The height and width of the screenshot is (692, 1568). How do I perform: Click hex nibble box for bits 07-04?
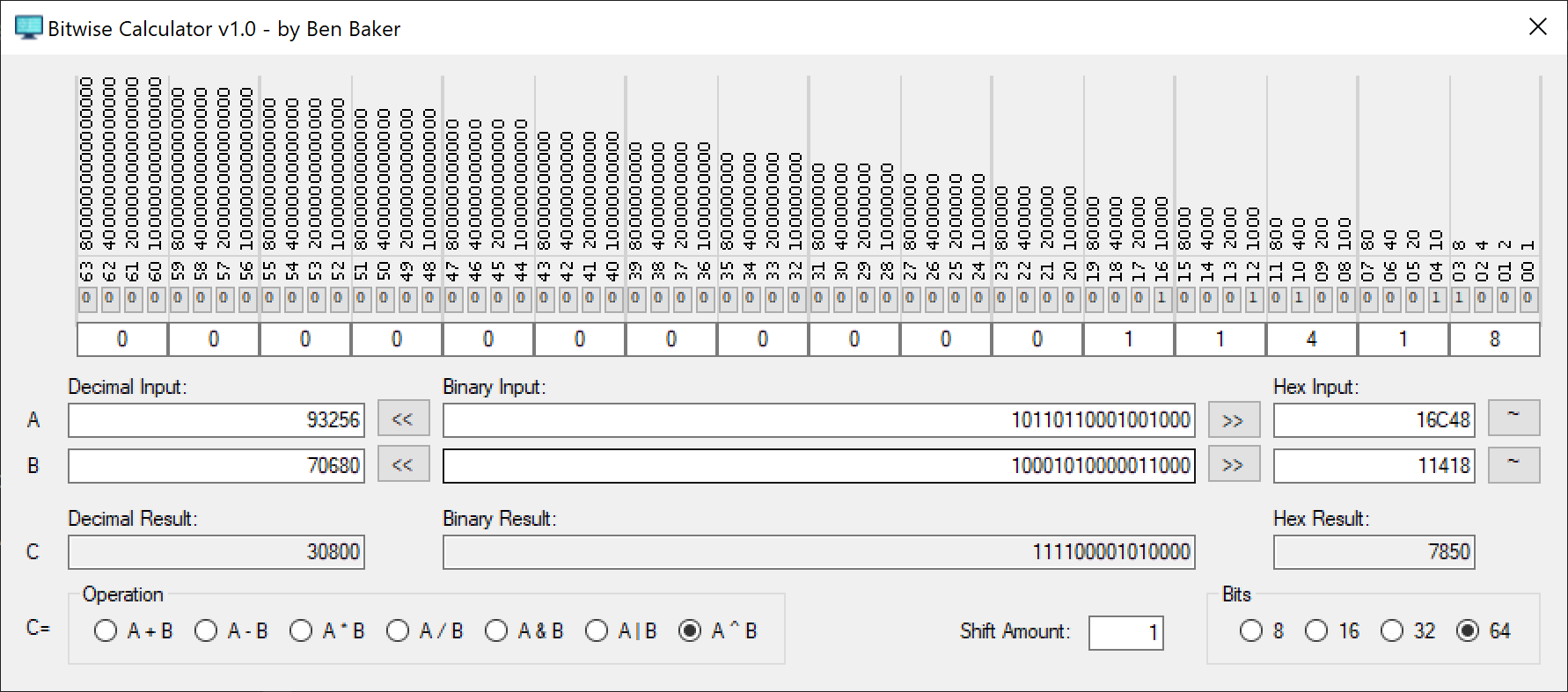point(1403,339)
